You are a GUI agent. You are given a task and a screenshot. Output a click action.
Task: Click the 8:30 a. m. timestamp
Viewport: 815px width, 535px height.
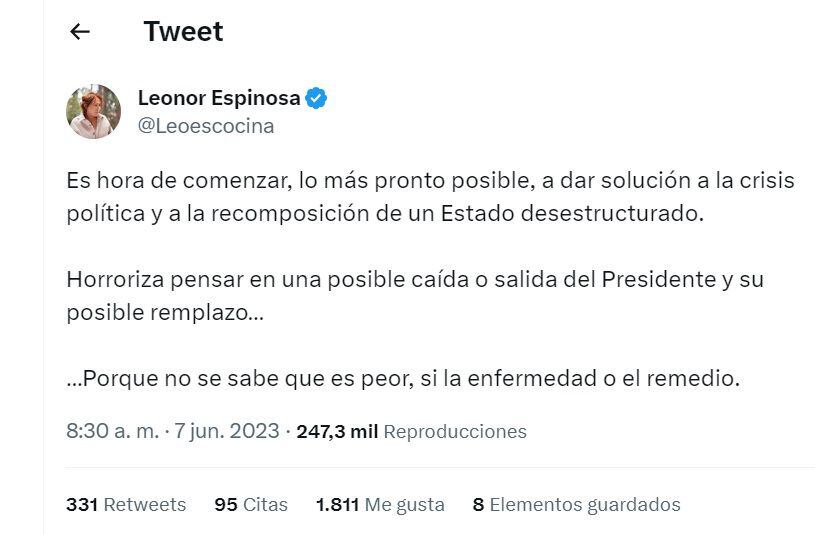[112, 432]
